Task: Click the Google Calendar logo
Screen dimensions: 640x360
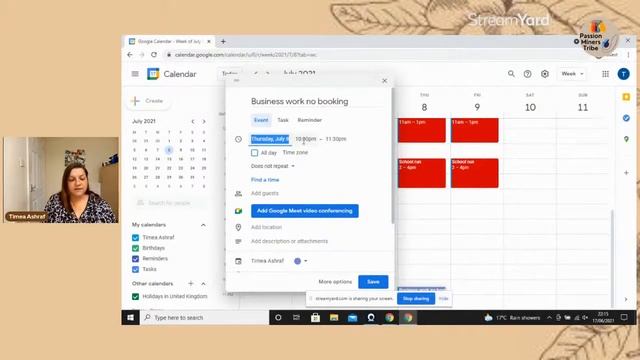Action: [x=153, y=74]
